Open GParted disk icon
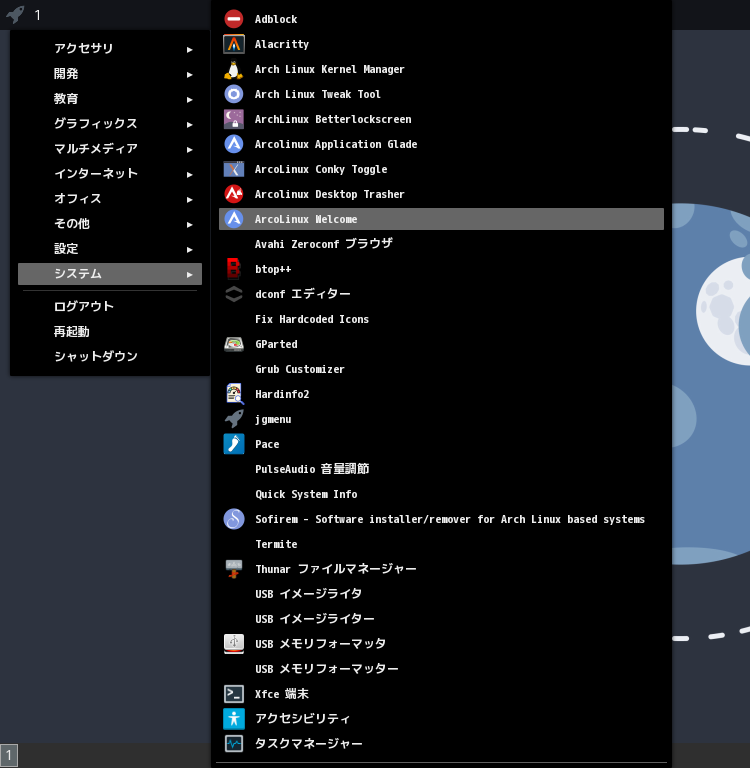Image resolution: width=750 pixels, height=768 pixels. [234, 344]
